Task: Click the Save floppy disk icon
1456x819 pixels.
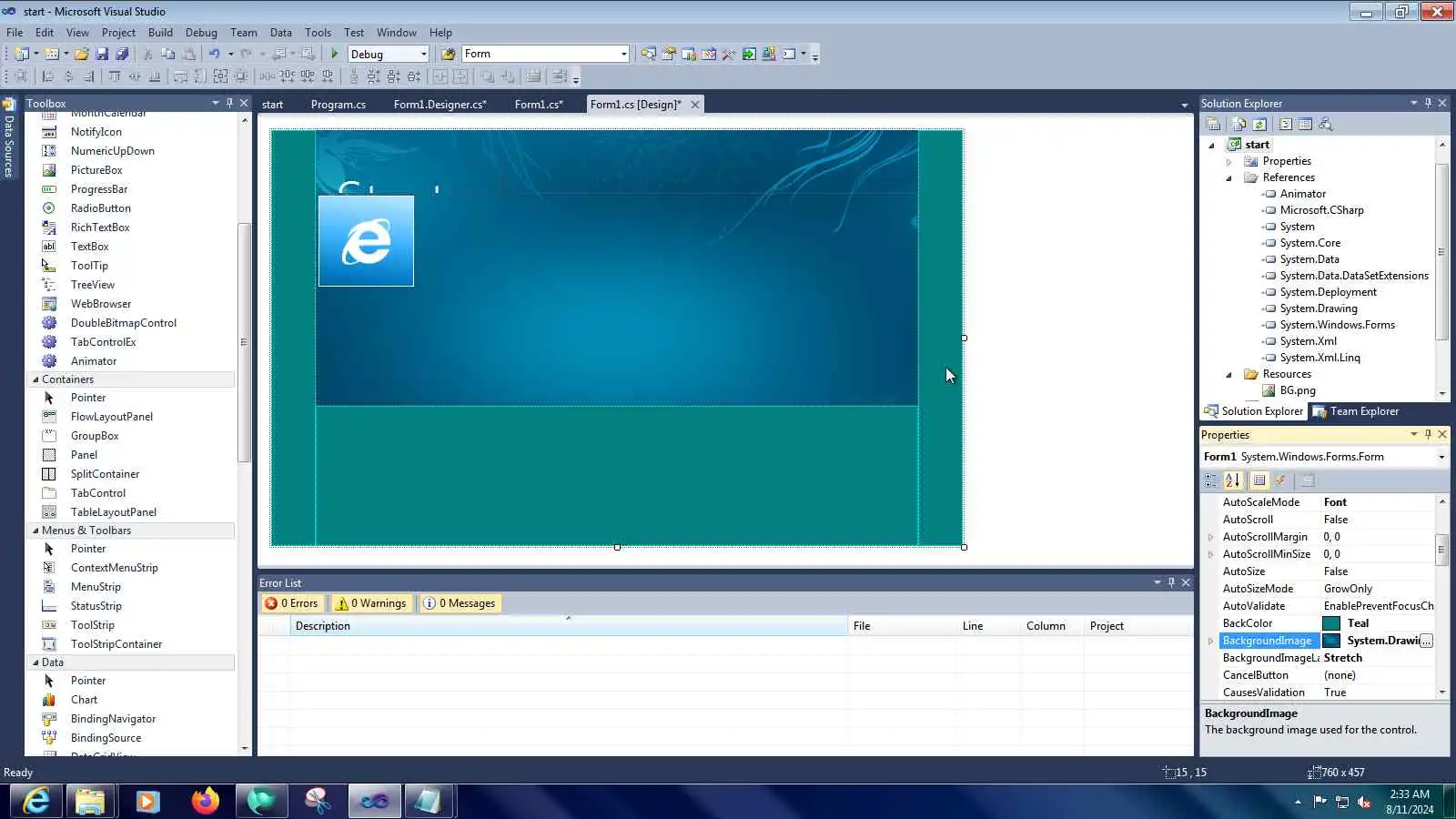Action: click(x=102, y=54)
